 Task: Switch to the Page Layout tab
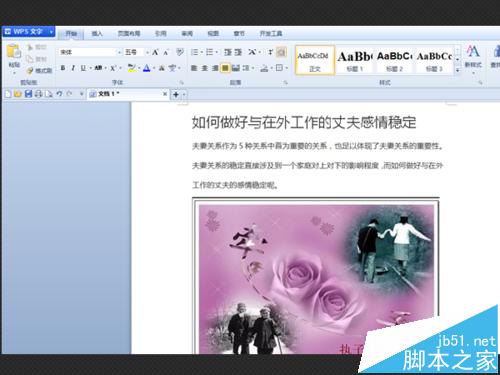[129, 33]
